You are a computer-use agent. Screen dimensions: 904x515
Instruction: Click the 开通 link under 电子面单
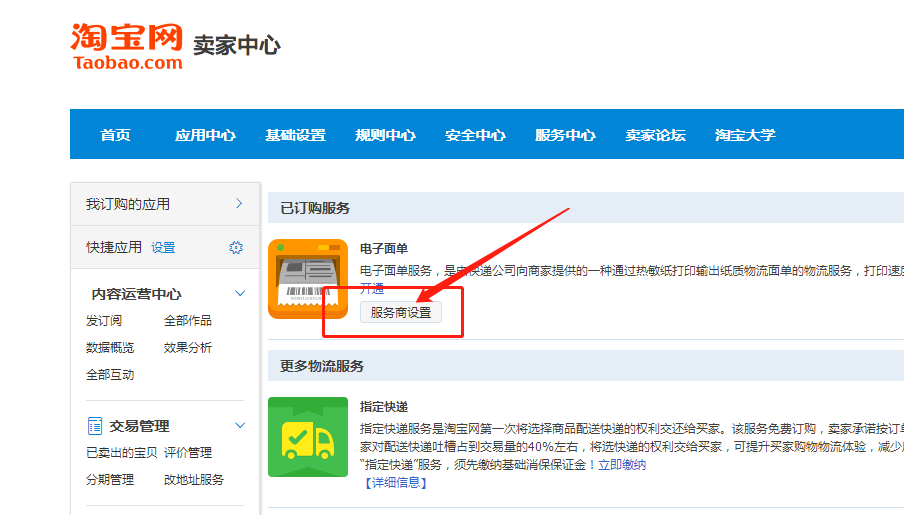372,289
